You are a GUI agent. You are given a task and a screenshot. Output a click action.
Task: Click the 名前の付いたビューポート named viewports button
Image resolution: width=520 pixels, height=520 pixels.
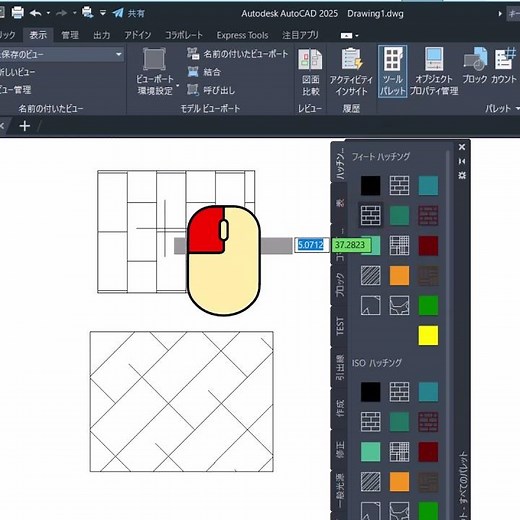tap(237, 54)
